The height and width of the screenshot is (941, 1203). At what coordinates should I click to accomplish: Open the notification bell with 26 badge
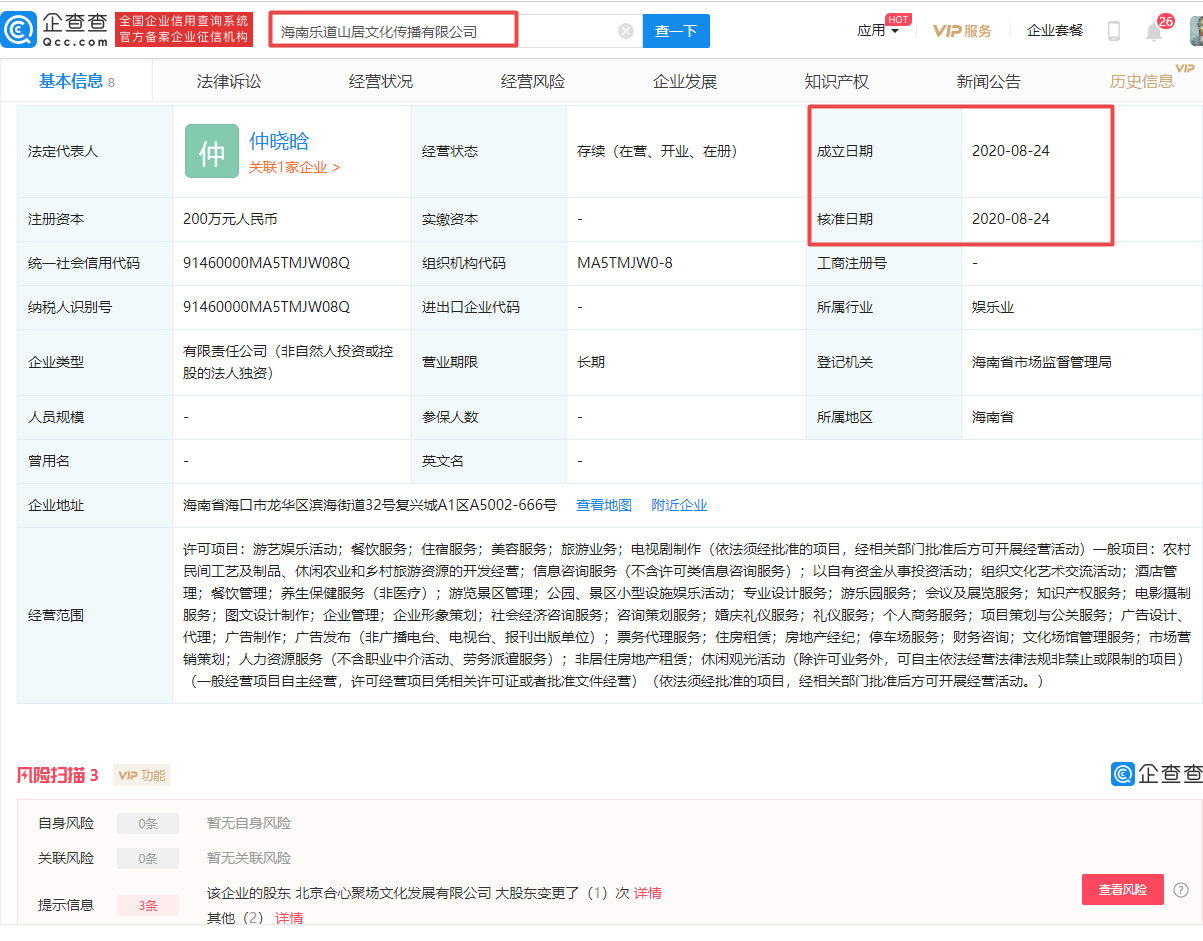click(x=1154, y=31)
